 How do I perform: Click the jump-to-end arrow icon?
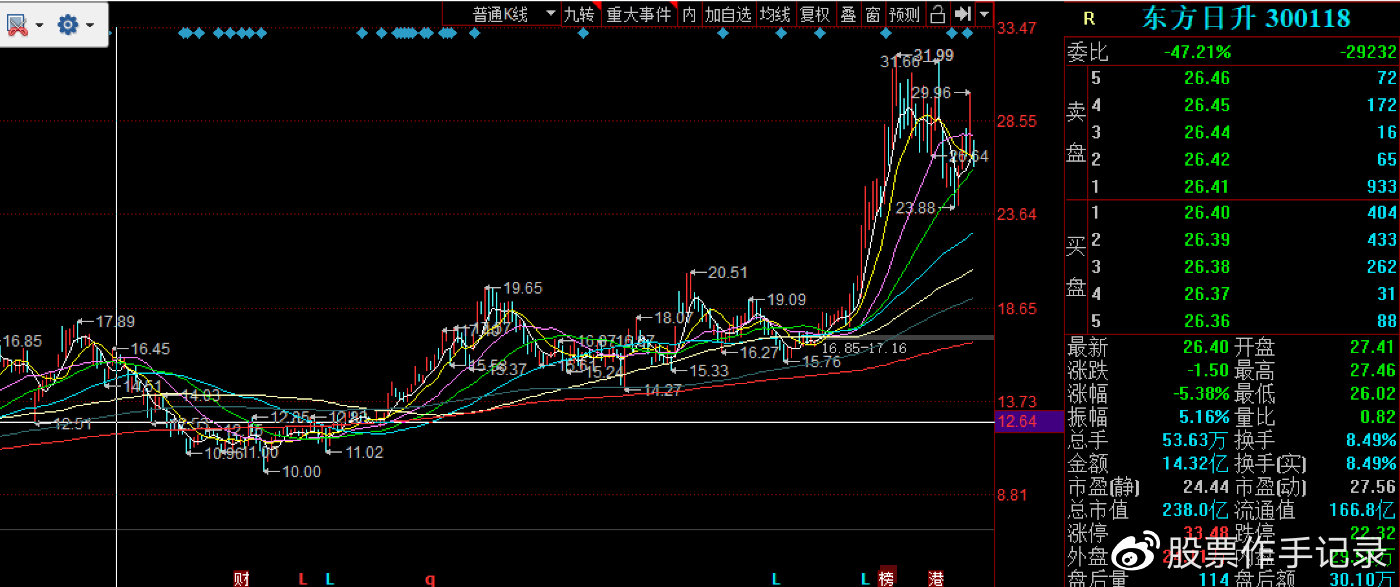[962, 14]
